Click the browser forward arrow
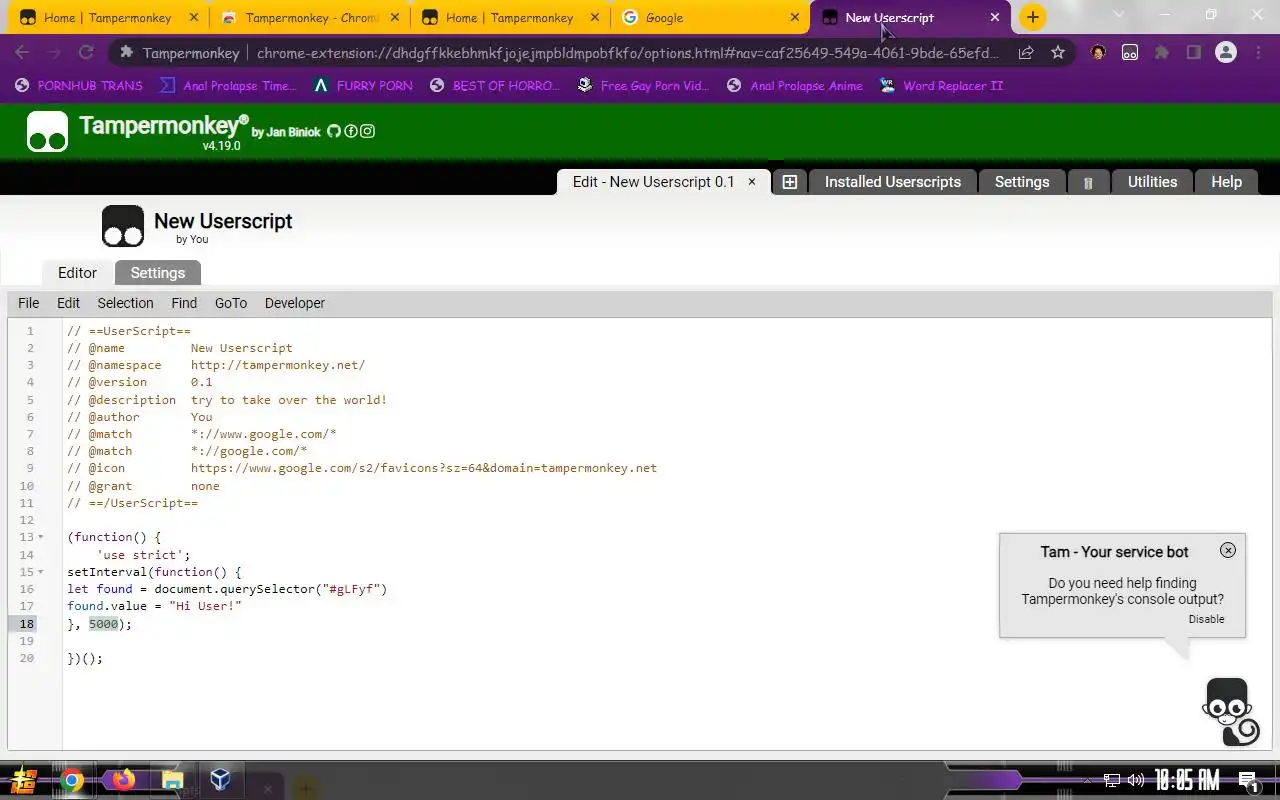 [54, 52]
